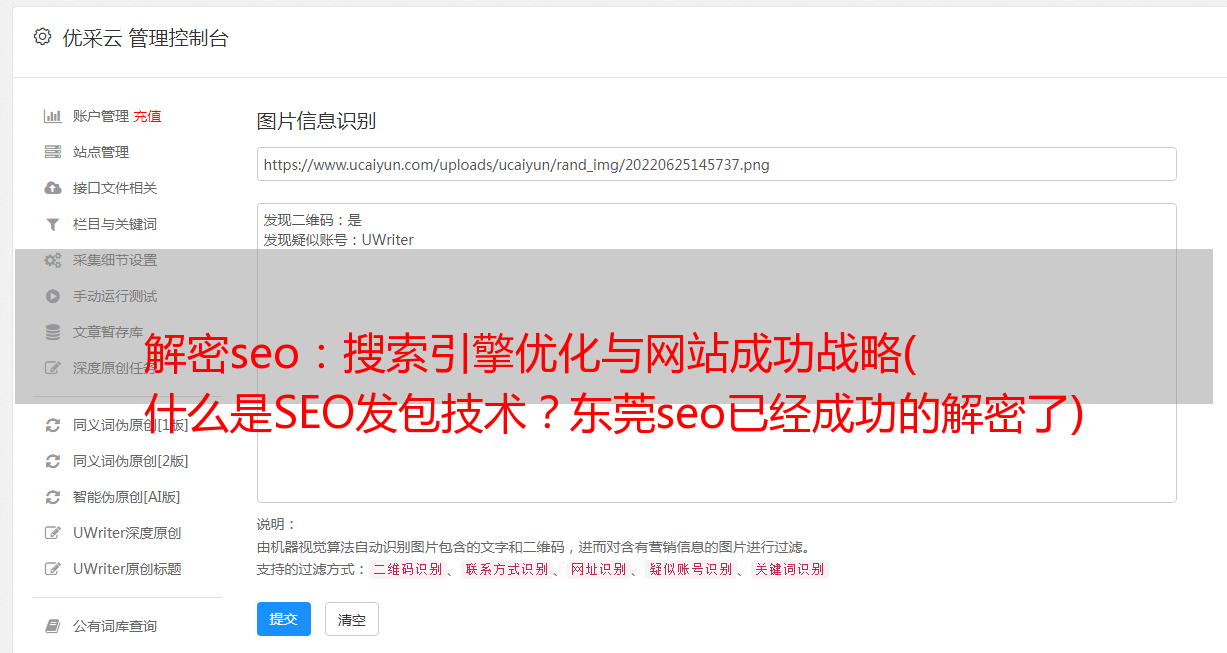Screen dimensions: 1227x653
Task: Click the blue 提交 submit button
Action: click(284, 619)
